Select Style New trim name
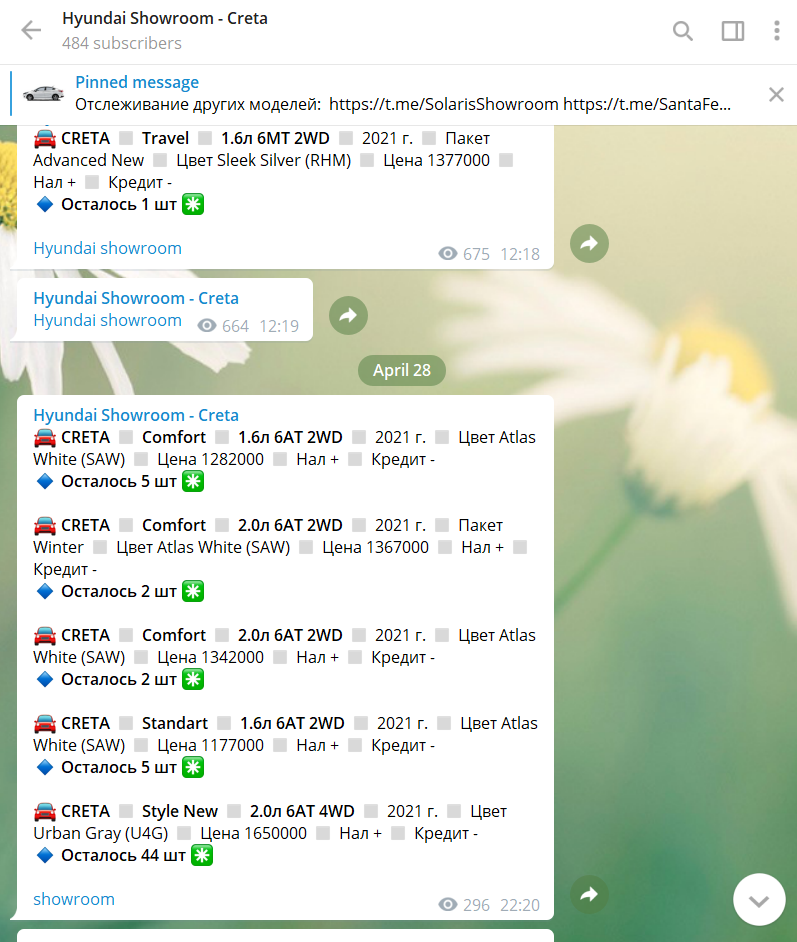 click(180, 812)
